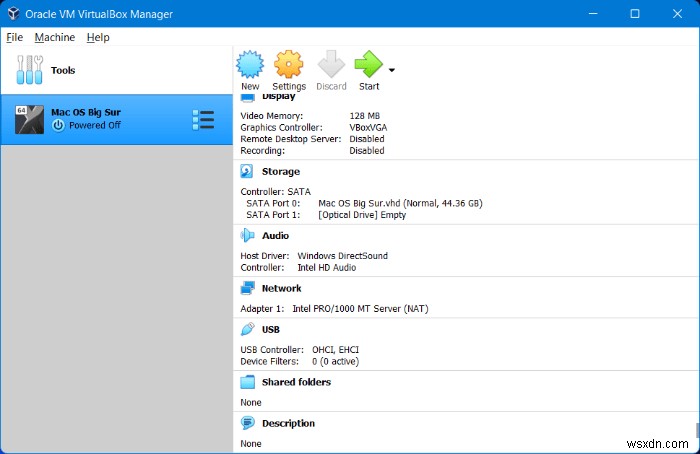Click the Description speech bubble icon
The image size is (700, 454).
[x=247, y=423]
